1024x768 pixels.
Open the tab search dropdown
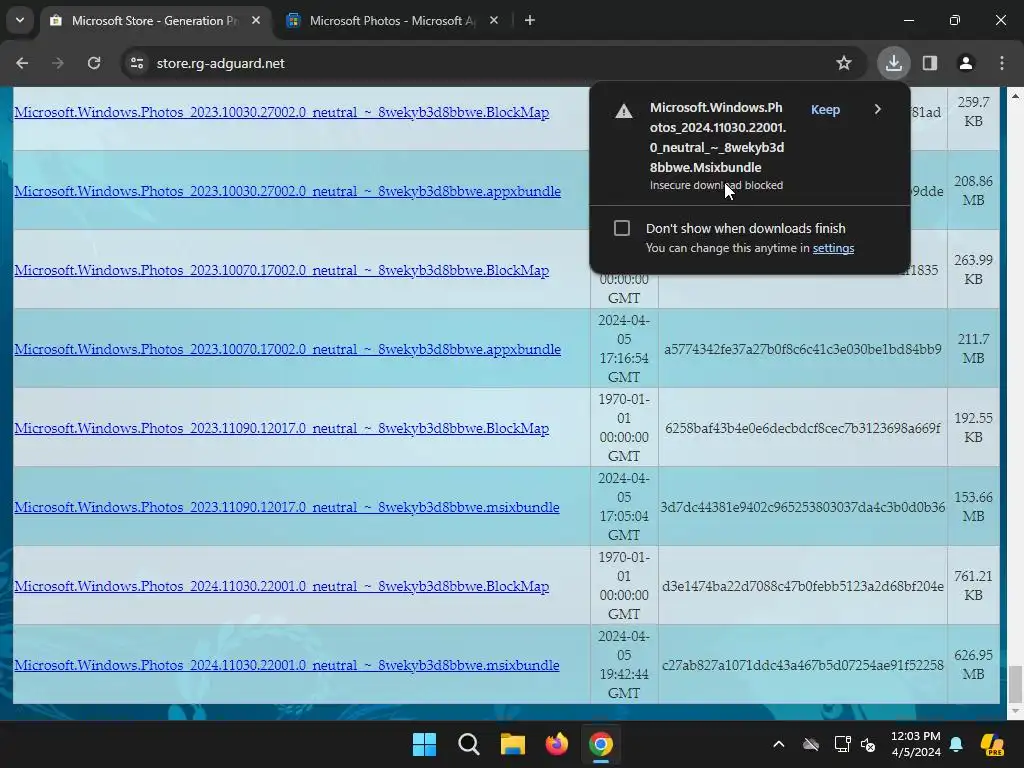click(x=20, y=21)
